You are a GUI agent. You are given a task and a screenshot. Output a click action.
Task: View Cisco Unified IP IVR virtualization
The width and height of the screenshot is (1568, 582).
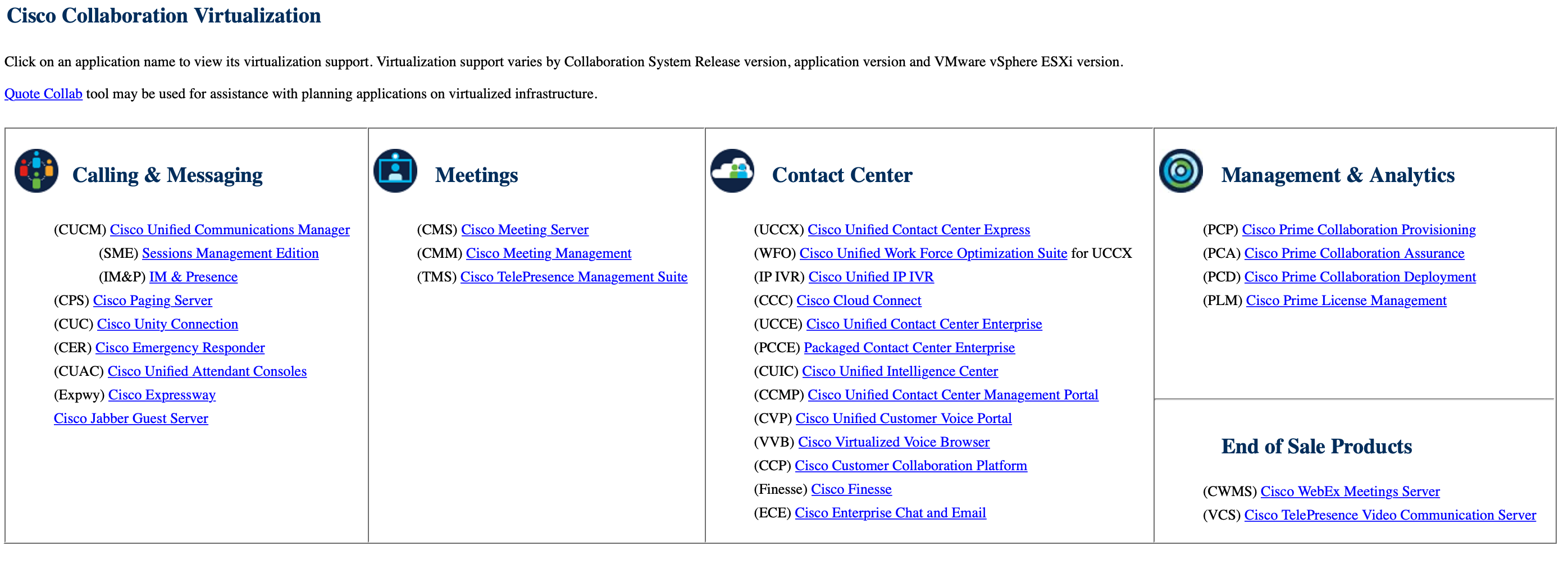point(870,276)
